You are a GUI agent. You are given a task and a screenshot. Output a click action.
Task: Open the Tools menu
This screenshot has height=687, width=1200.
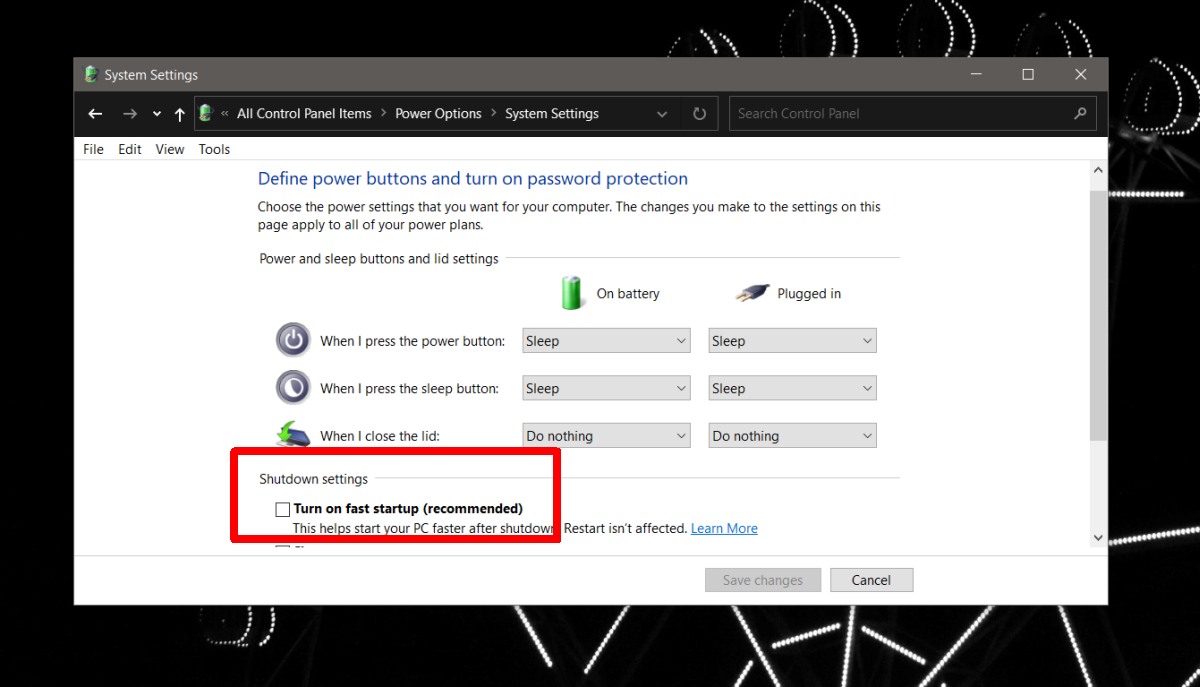(x=214, y=149)
